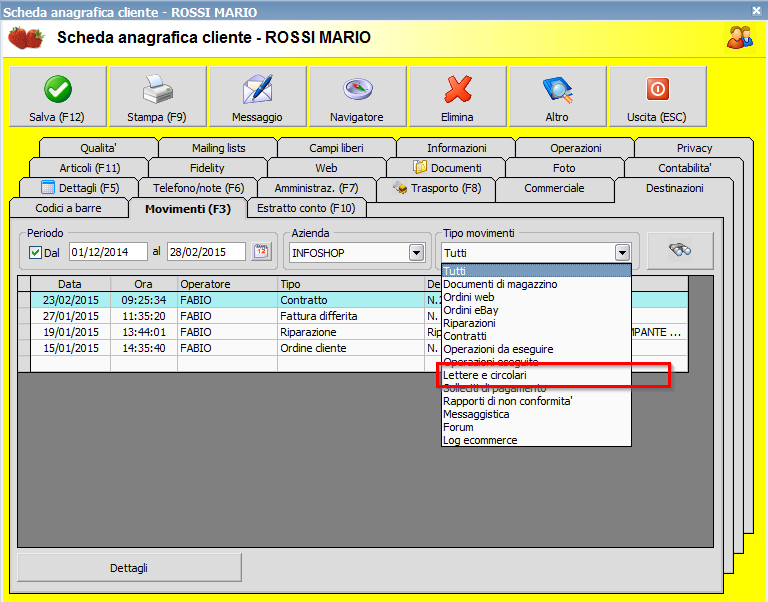The height and width of the screenshot is (602, 768).
Task: Select Ordini web option
Action: [x=536, y=297]
